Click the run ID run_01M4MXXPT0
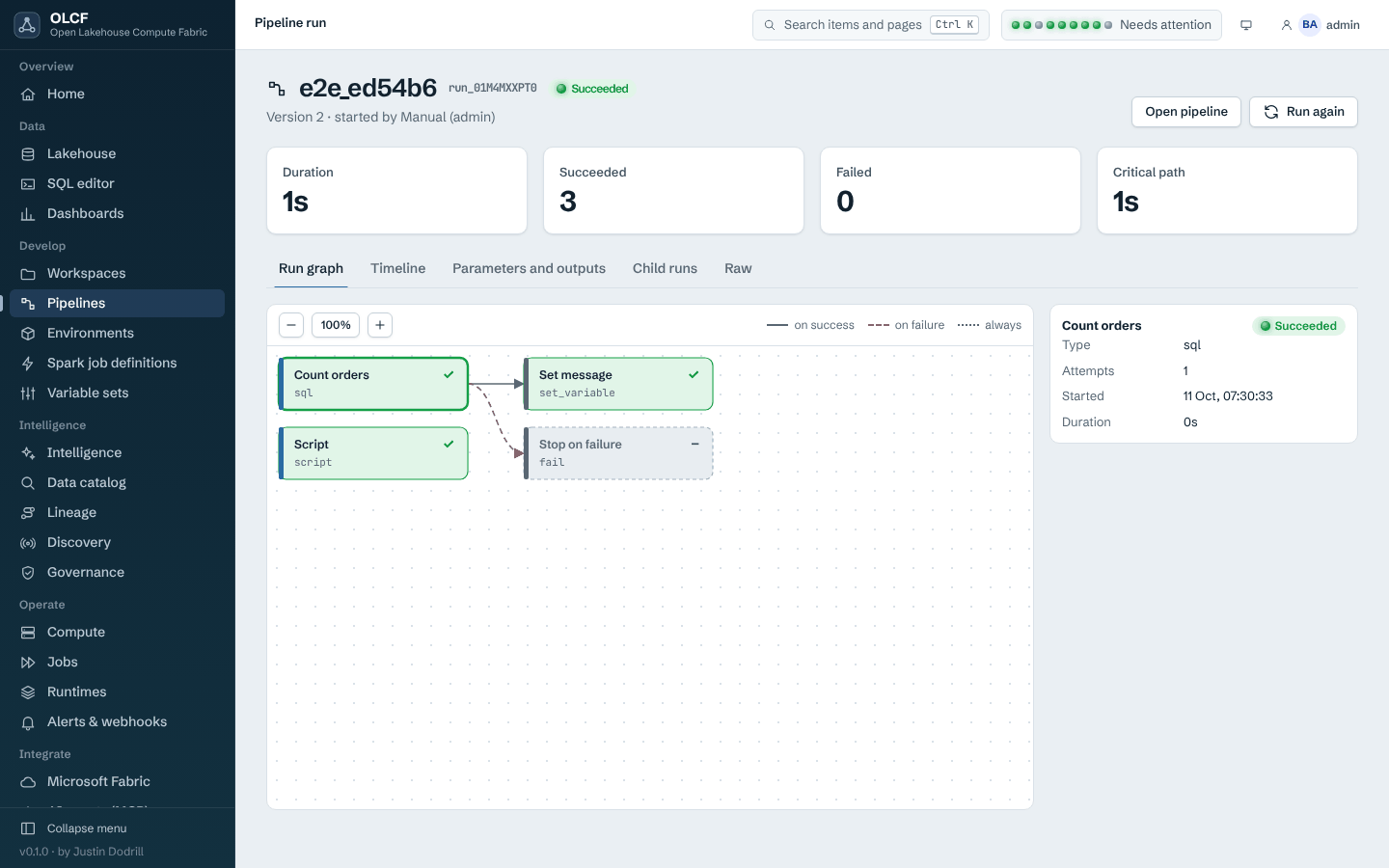Viewport: 1389px width, 868px height. point(492,88)
